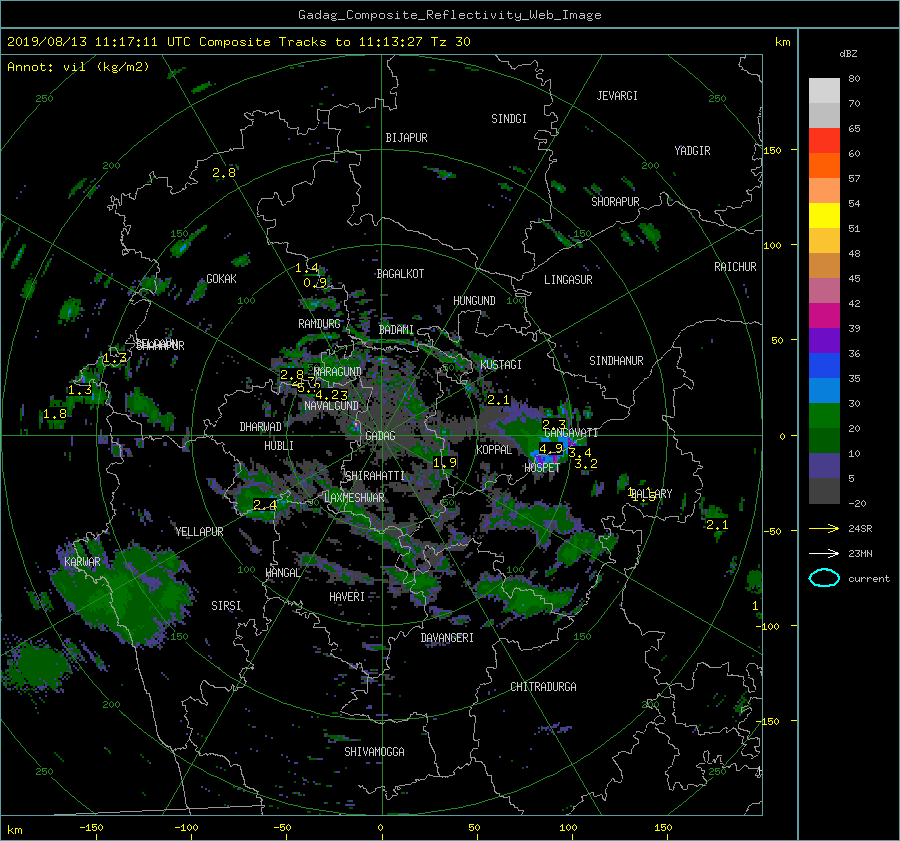The height and width of the screenshot is (841, 900).
Task: Click the RAMDURG city label
Action: [x=319, y=324]
